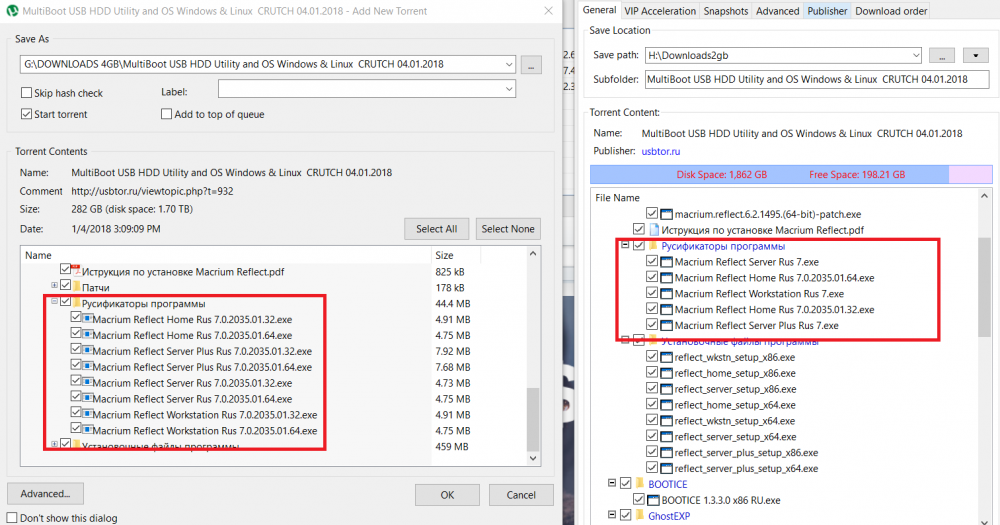Open the VIP Acceleration tab
Screen dimensions: 1000x525
[x=660, y=11]
